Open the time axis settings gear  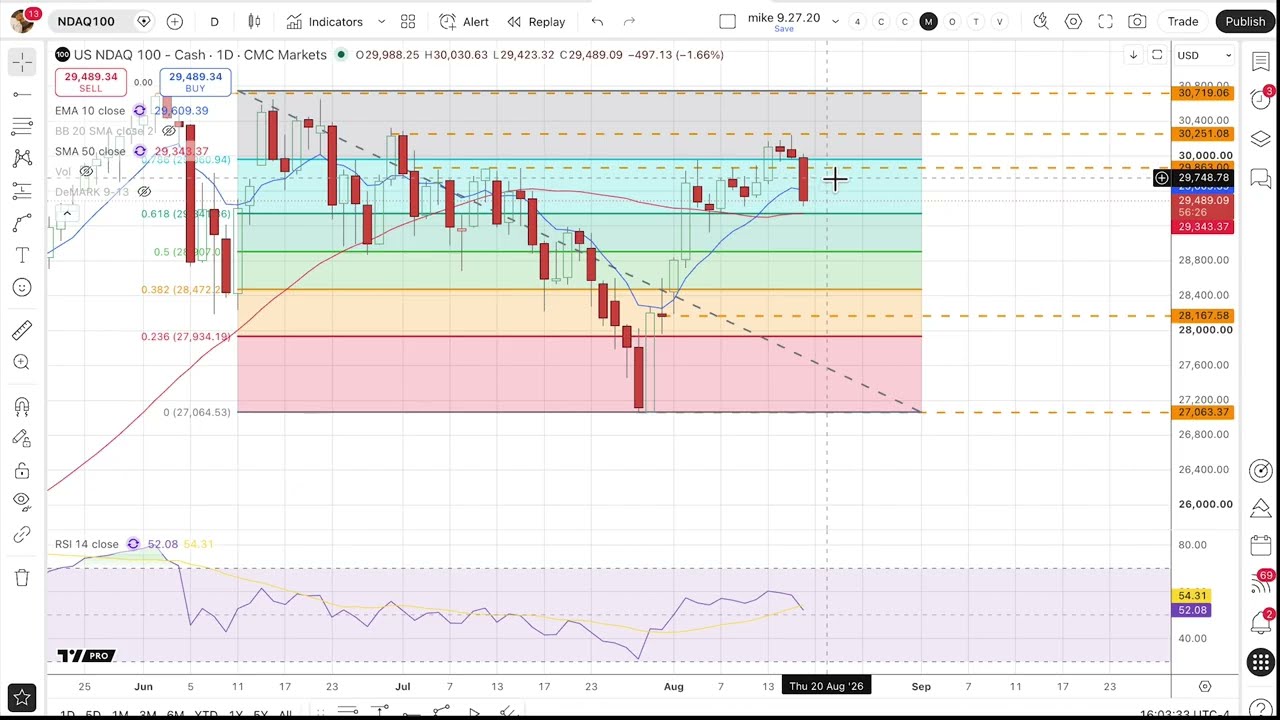[x=1205, y=686]
